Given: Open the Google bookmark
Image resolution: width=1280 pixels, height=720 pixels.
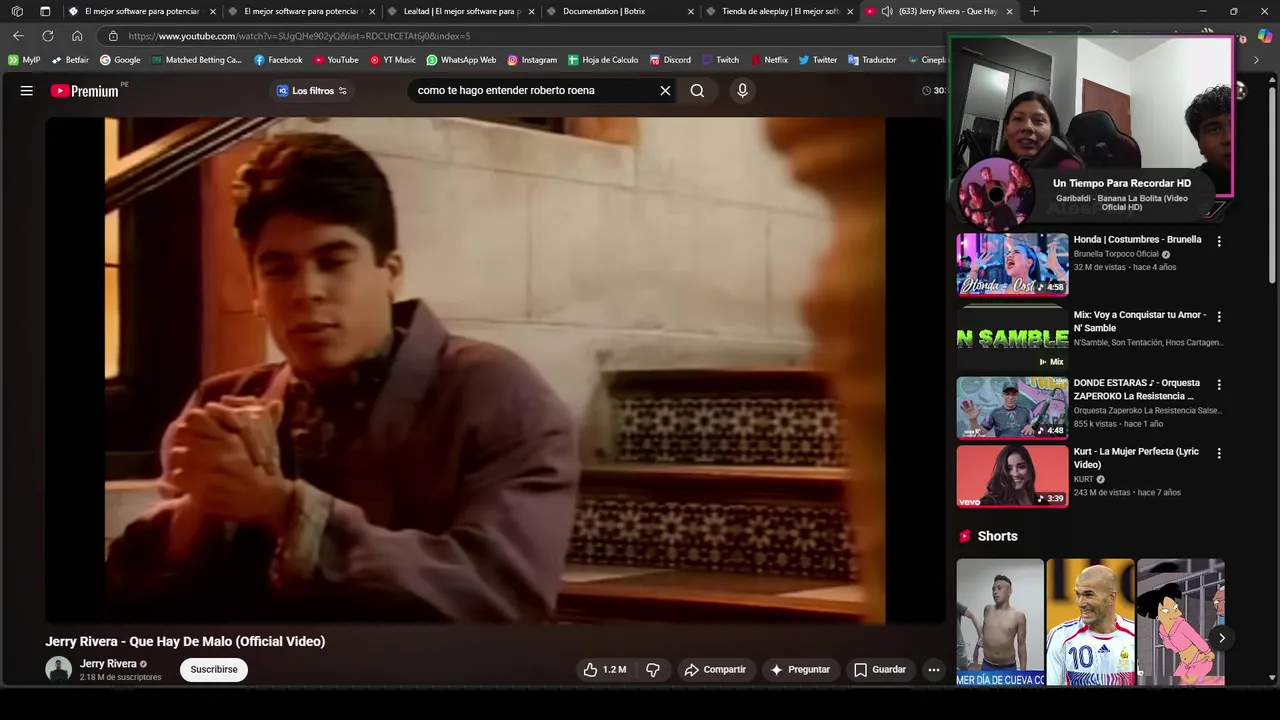Looking at the screenshot, I should pyautogui.click(x=120, y=60).
